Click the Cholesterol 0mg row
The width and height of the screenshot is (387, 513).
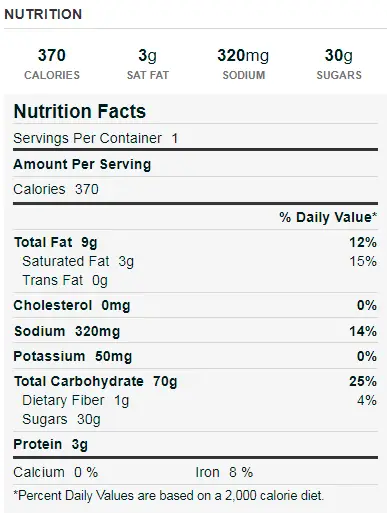[195, 305]
